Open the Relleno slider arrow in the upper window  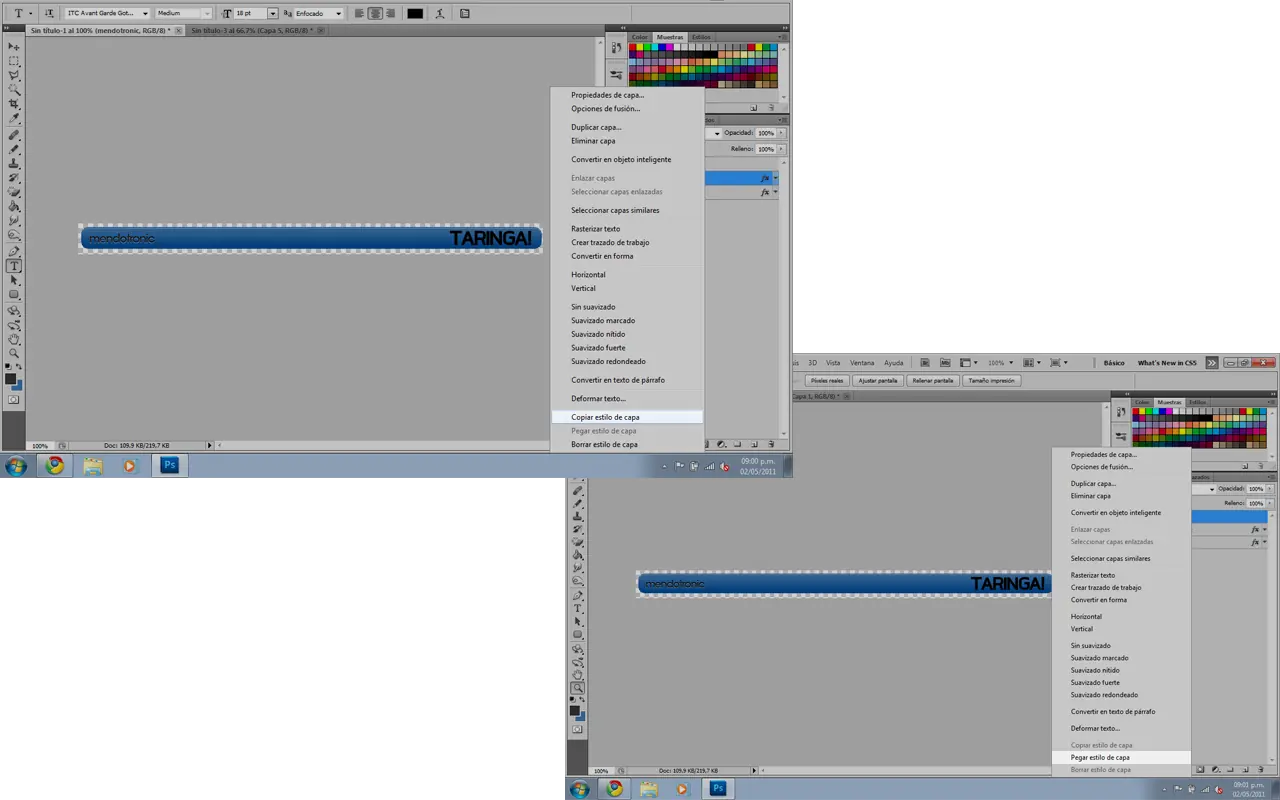781,149
